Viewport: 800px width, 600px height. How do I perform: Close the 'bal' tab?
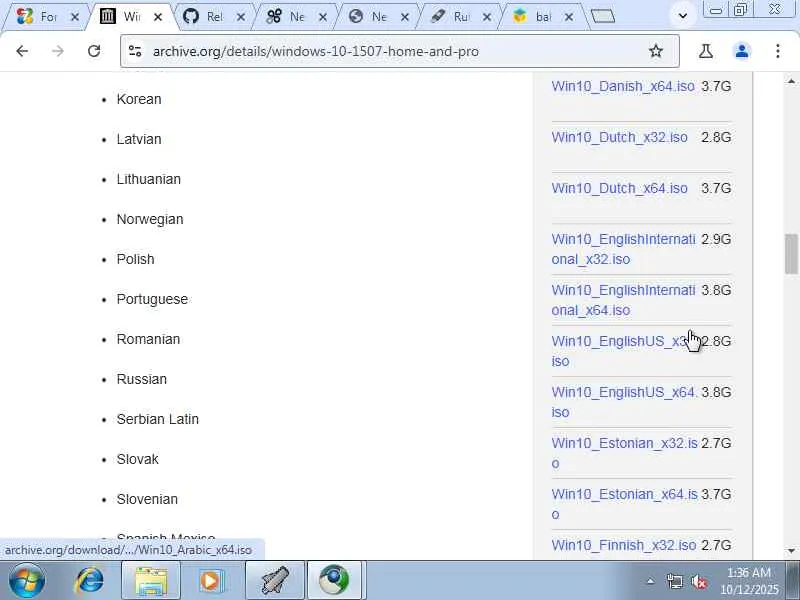[x=569, y=17]
